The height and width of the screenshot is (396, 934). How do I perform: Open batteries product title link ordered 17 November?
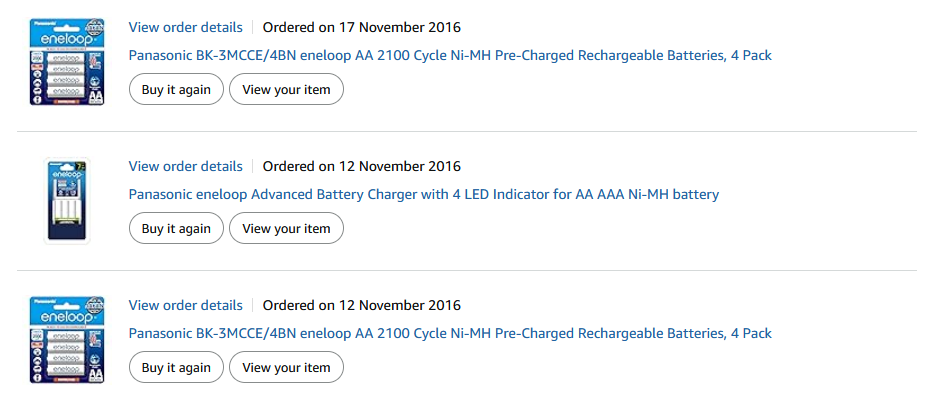tap(450, 55)
